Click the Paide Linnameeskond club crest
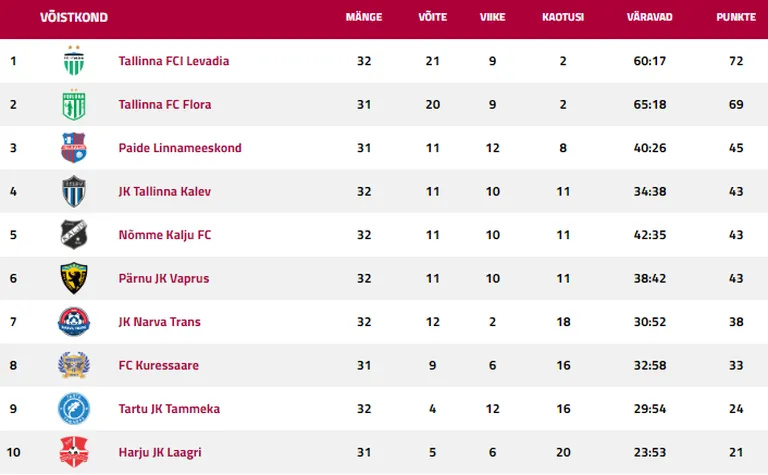This screenshot has width=768, height=475. click(74, 147)
